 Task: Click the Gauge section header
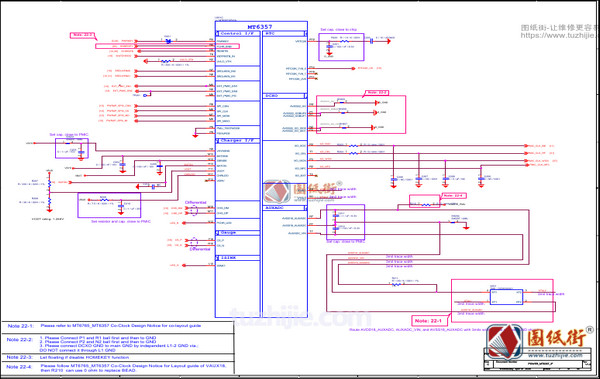[x=237, y=233]
